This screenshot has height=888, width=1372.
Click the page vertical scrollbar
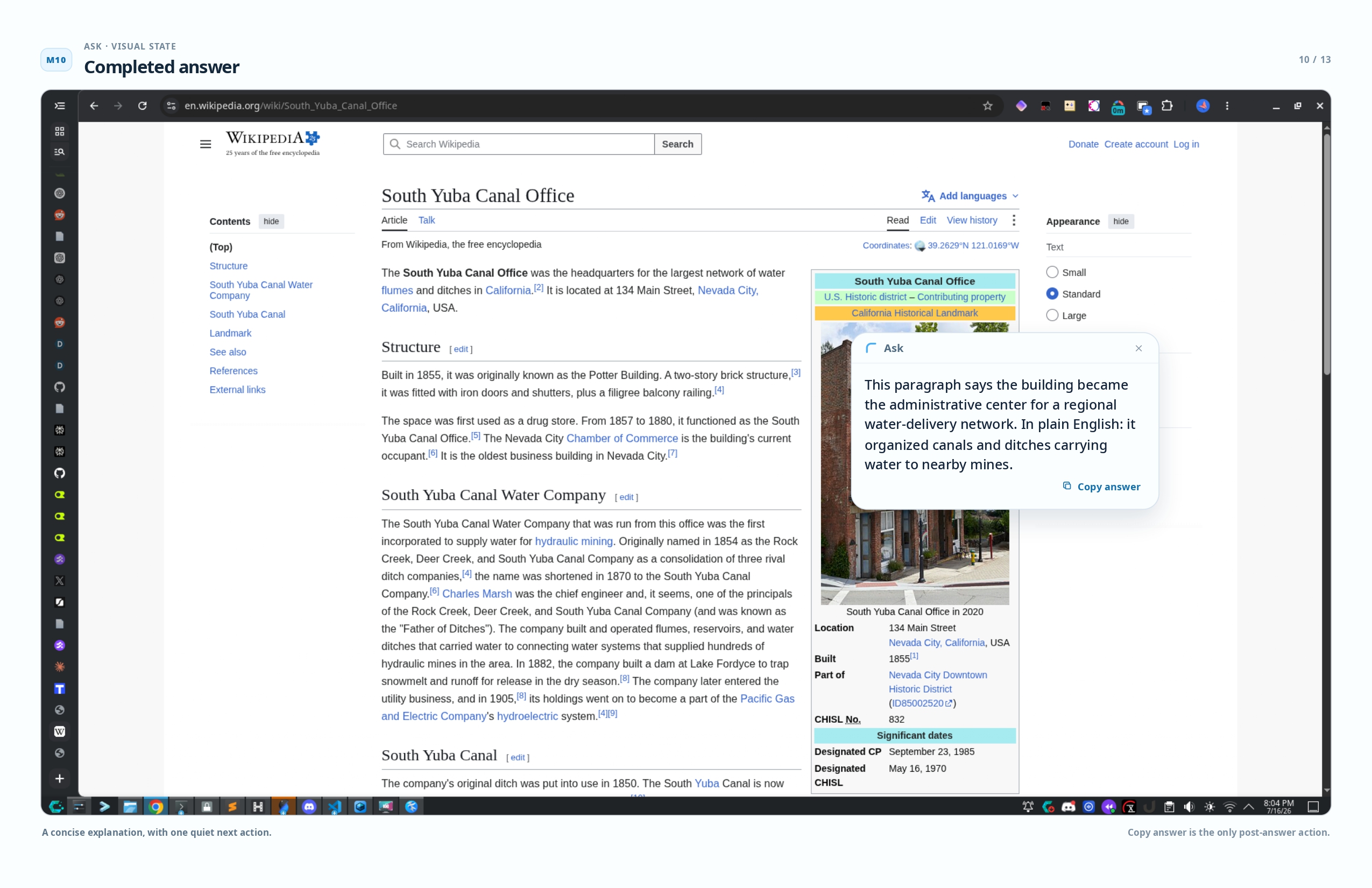tap(1326, 253)
